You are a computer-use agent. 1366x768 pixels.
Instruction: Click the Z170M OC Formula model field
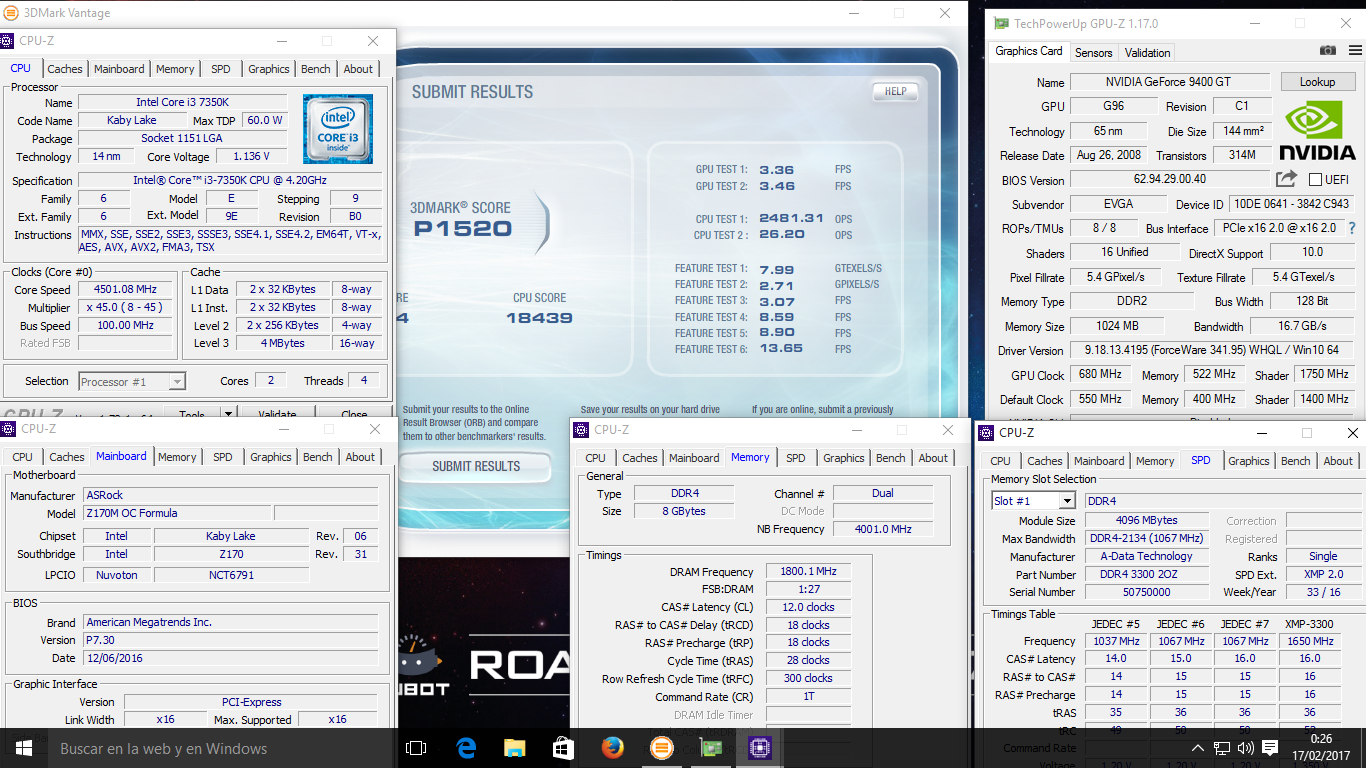pos(176,513)
